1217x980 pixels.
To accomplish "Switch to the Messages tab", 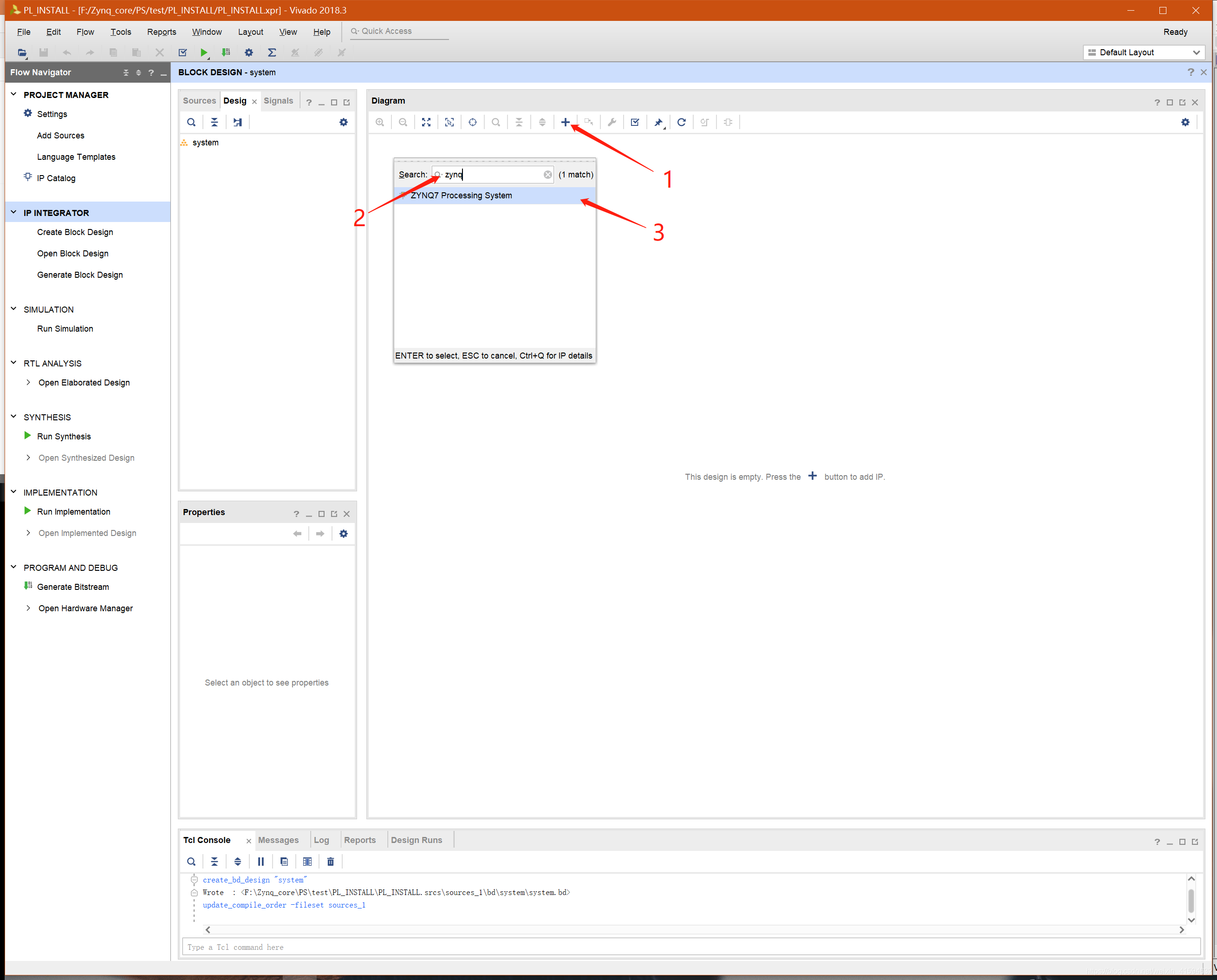I will (x=278, y=840).
